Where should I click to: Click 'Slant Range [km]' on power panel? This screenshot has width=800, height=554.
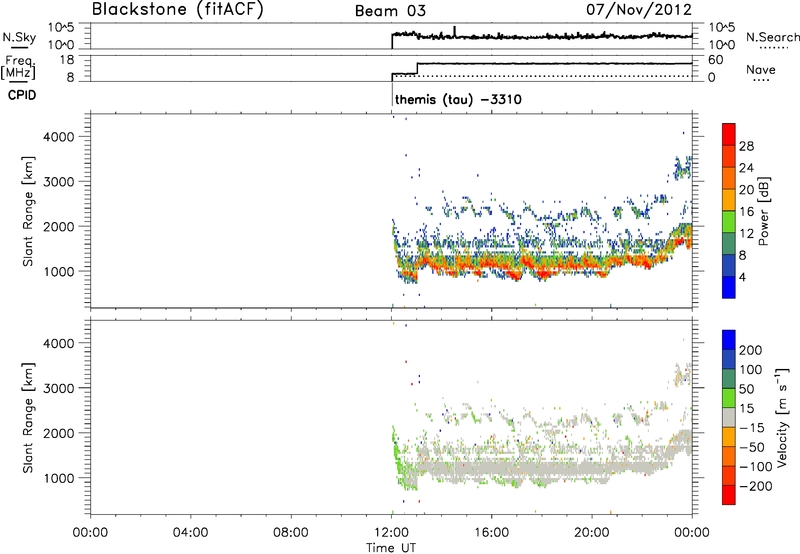pyautogui.click(x=28, y=211)
